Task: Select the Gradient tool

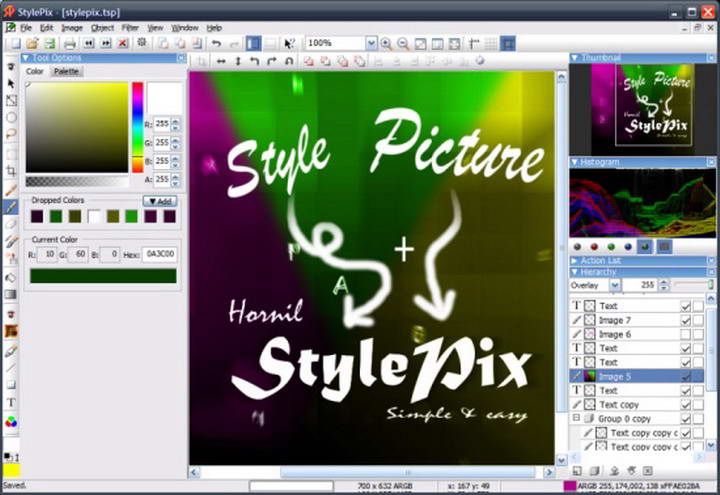Action: (x=11, y=294)
